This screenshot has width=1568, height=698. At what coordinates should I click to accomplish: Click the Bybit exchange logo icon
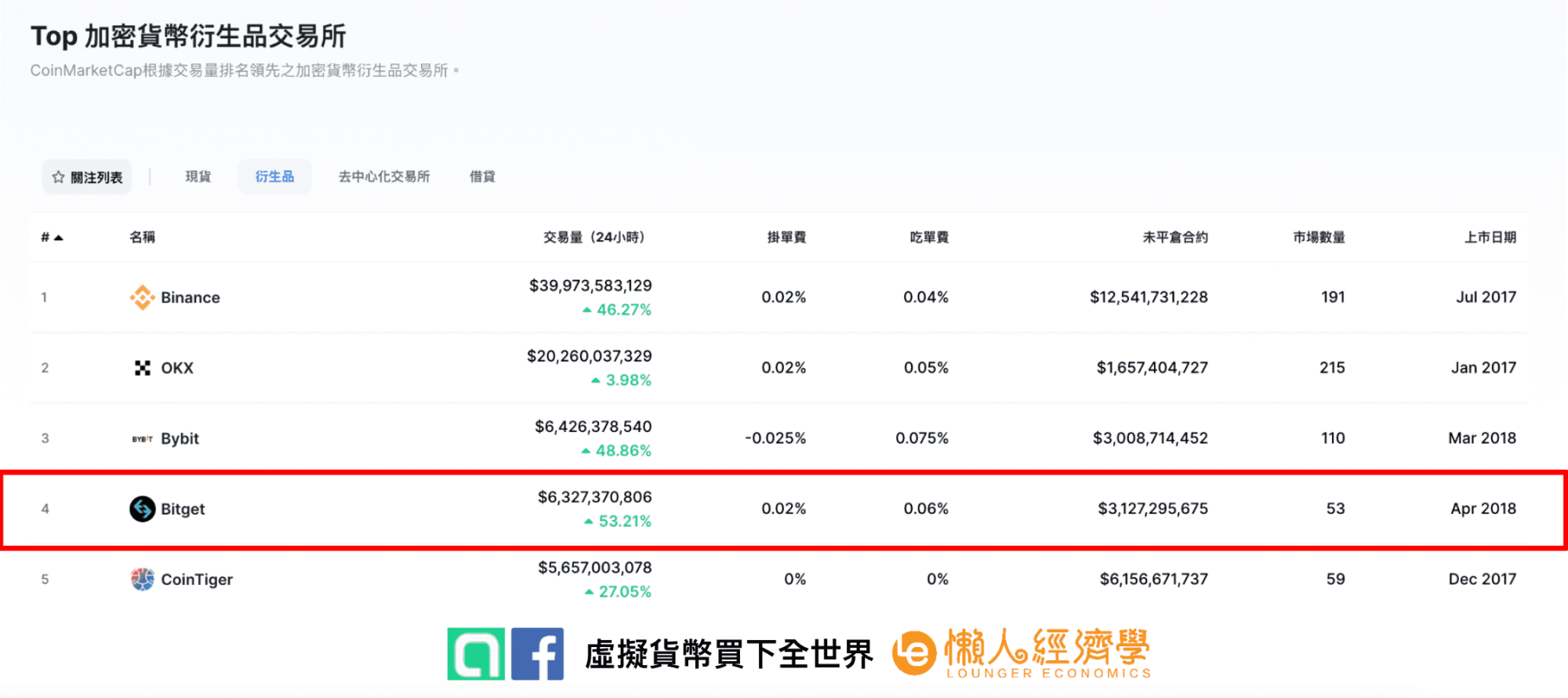pos(142,438)
